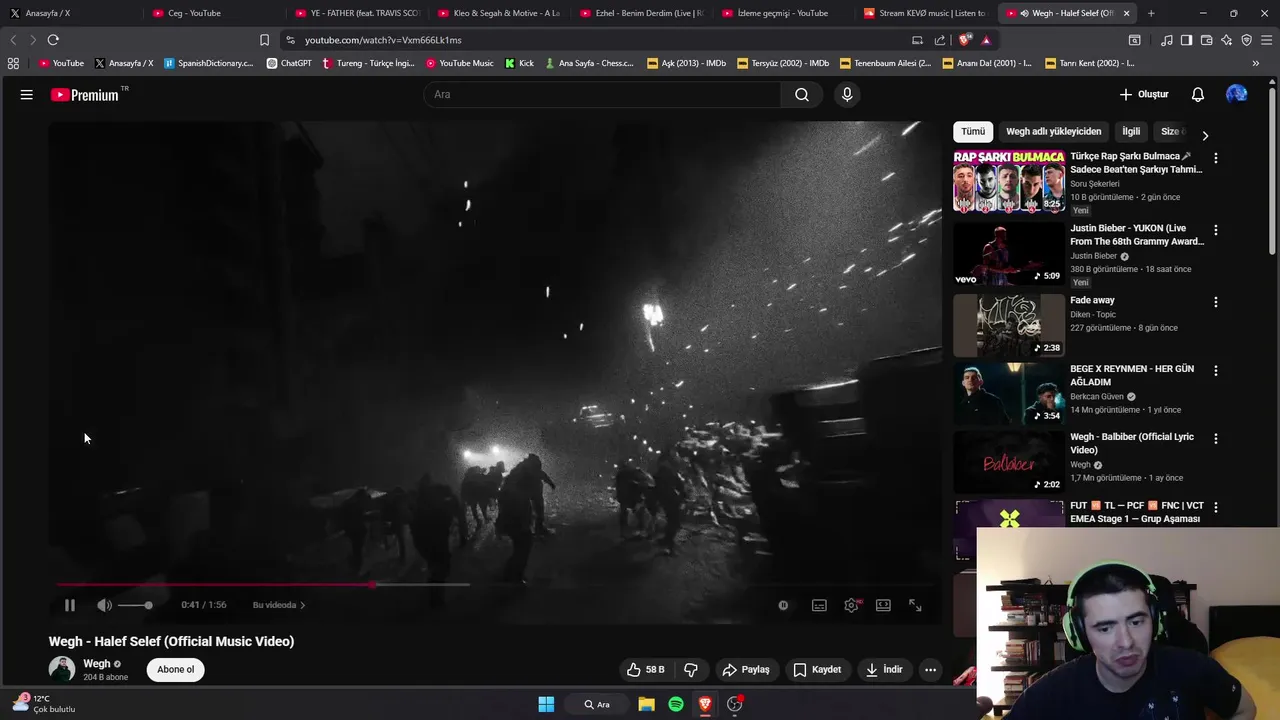Dislike the video with thumbs down
1280x720 pixels.
pyautogui.click(x=691, y=670)
